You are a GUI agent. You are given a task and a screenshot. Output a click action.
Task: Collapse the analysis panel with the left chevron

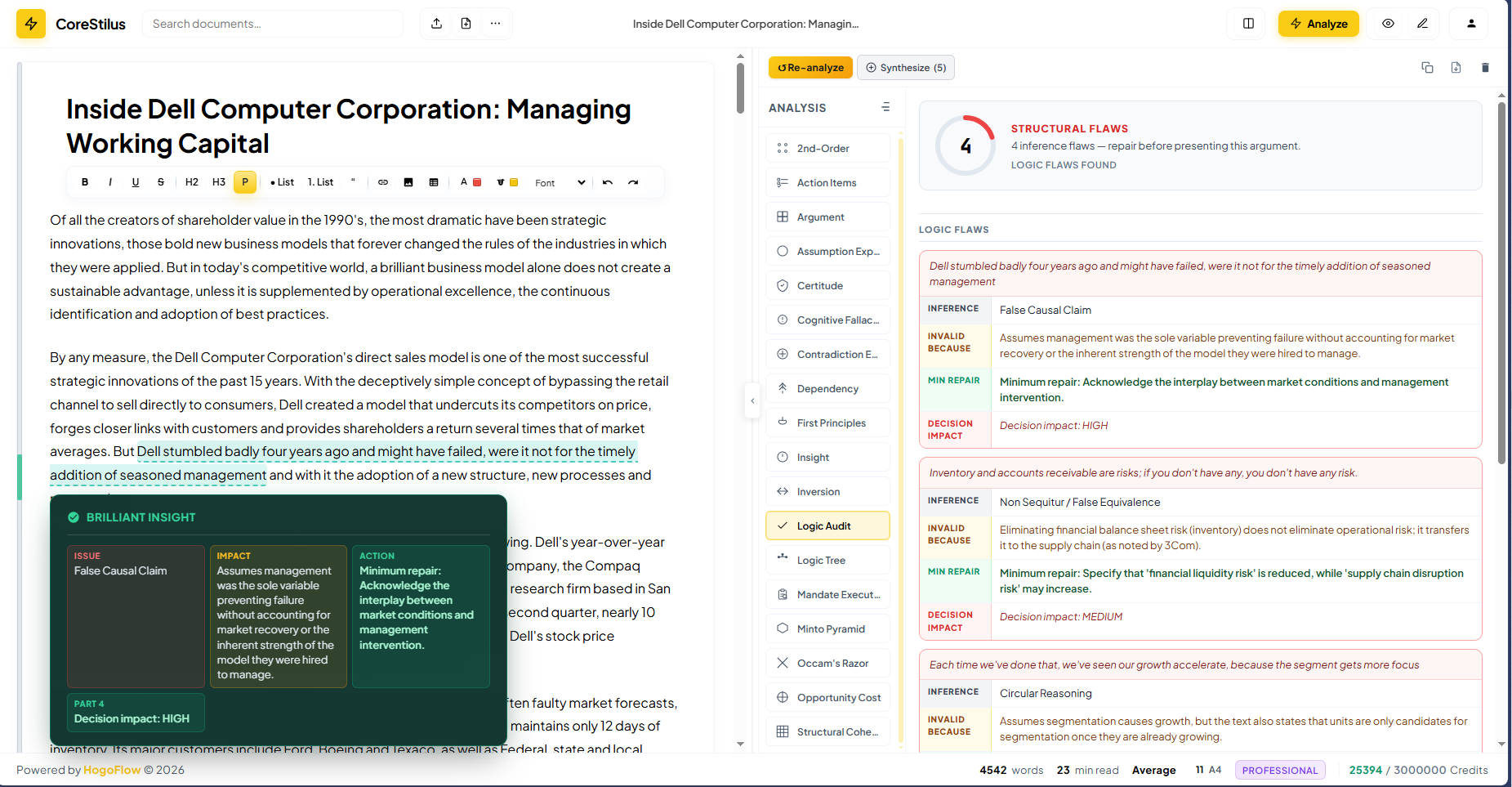(752, 400)
